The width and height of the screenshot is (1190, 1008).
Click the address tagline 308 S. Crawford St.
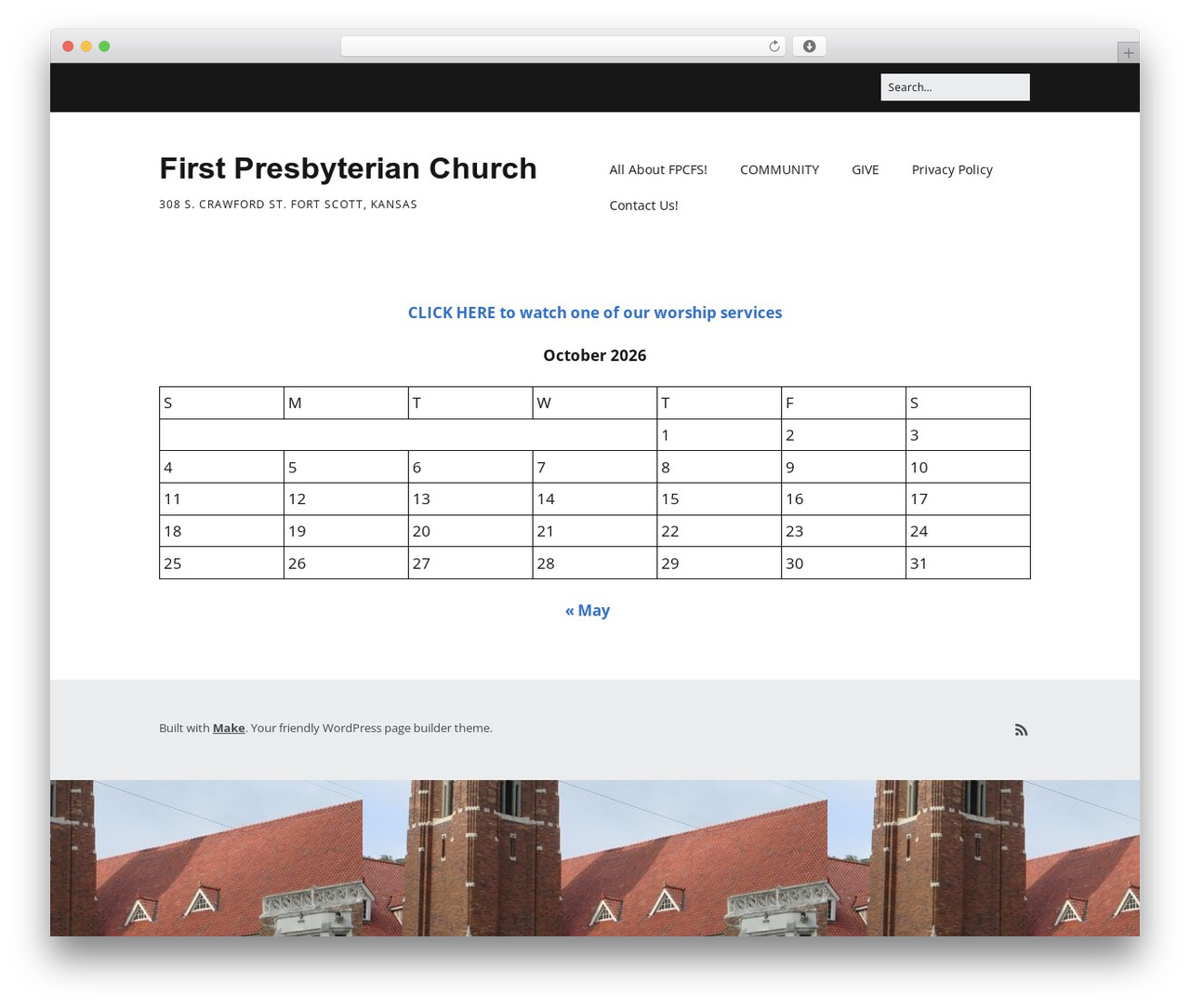(288, 205)
